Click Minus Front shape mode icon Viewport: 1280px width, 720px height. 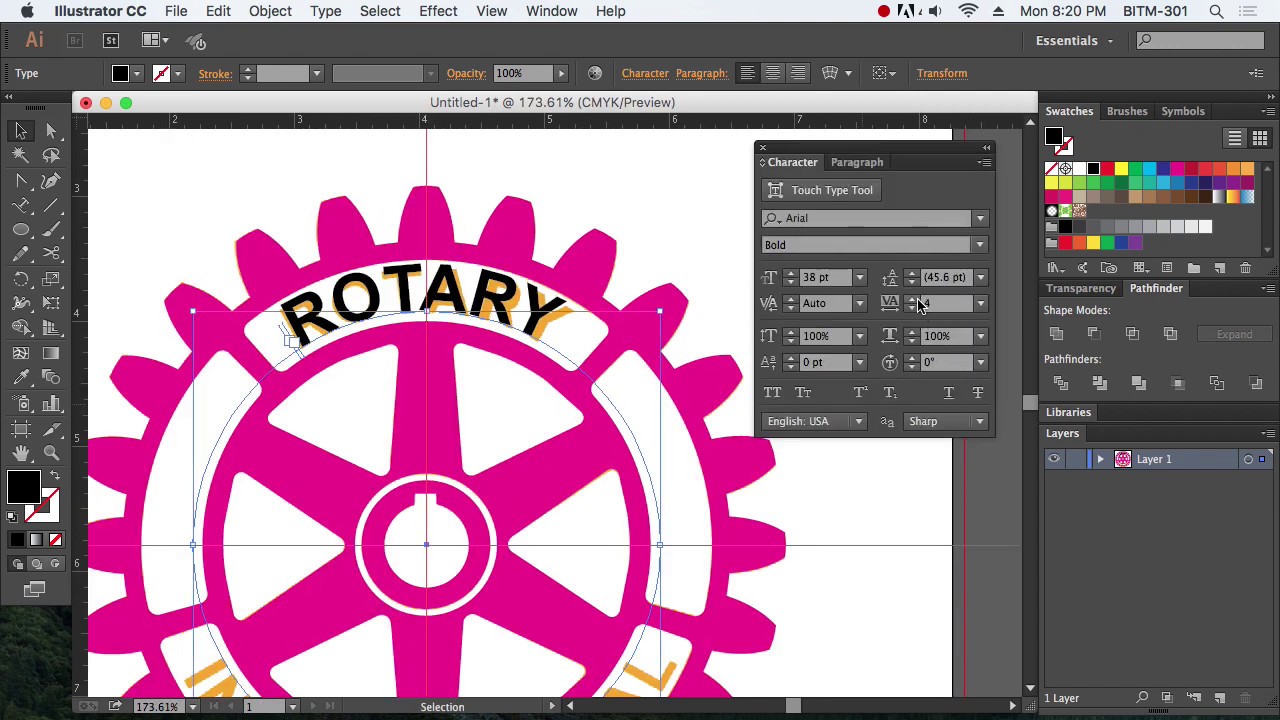click(x=1094, y=334)
